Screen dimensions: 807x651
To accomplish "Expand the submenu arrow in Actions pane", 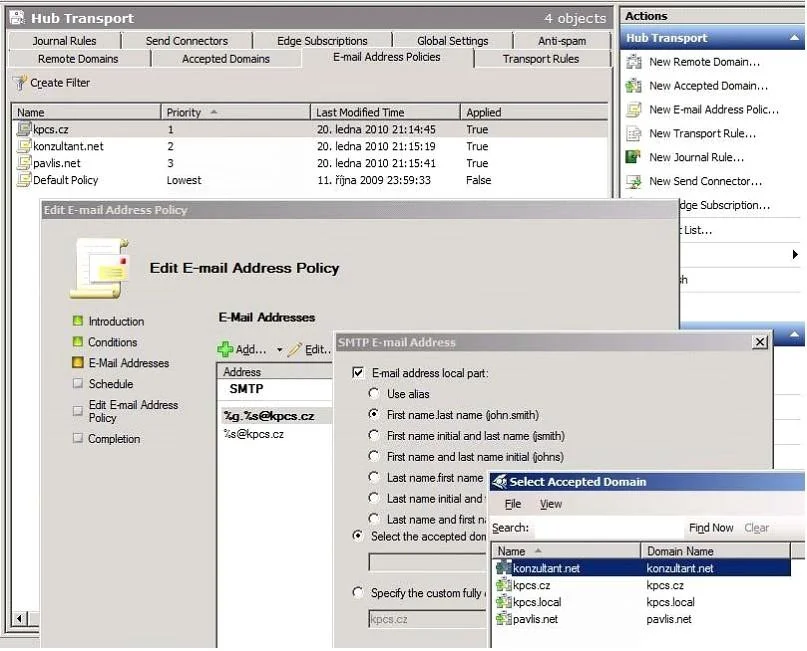I will (795, 254).
